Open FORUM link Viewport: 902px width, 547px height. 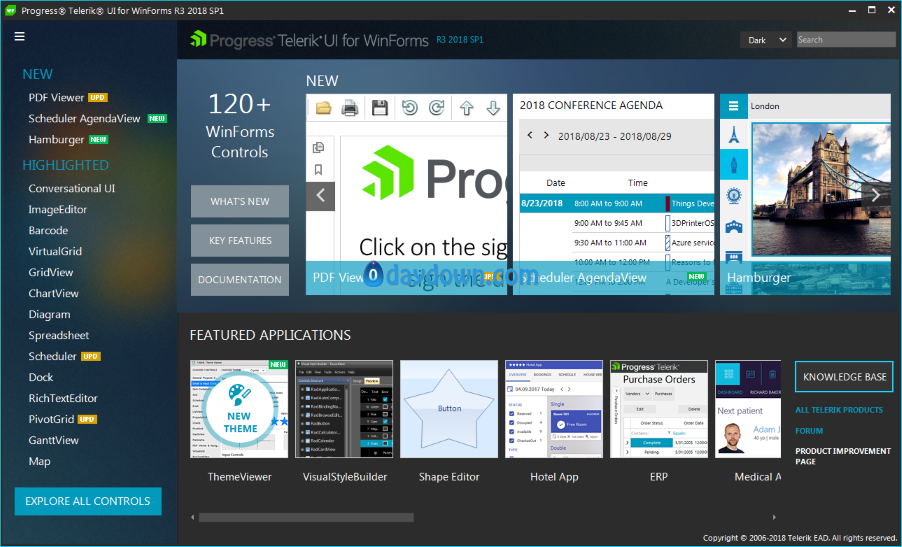click(809, 431)
